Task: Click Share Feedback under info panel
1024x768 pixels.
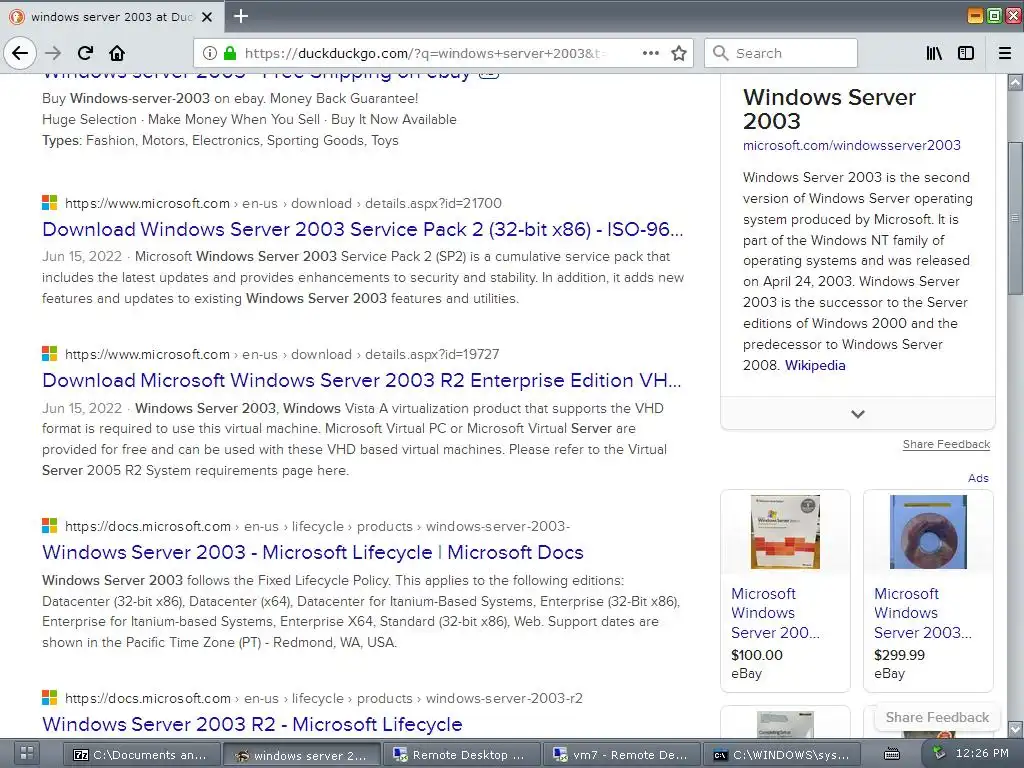Action: tap(946, 444)
